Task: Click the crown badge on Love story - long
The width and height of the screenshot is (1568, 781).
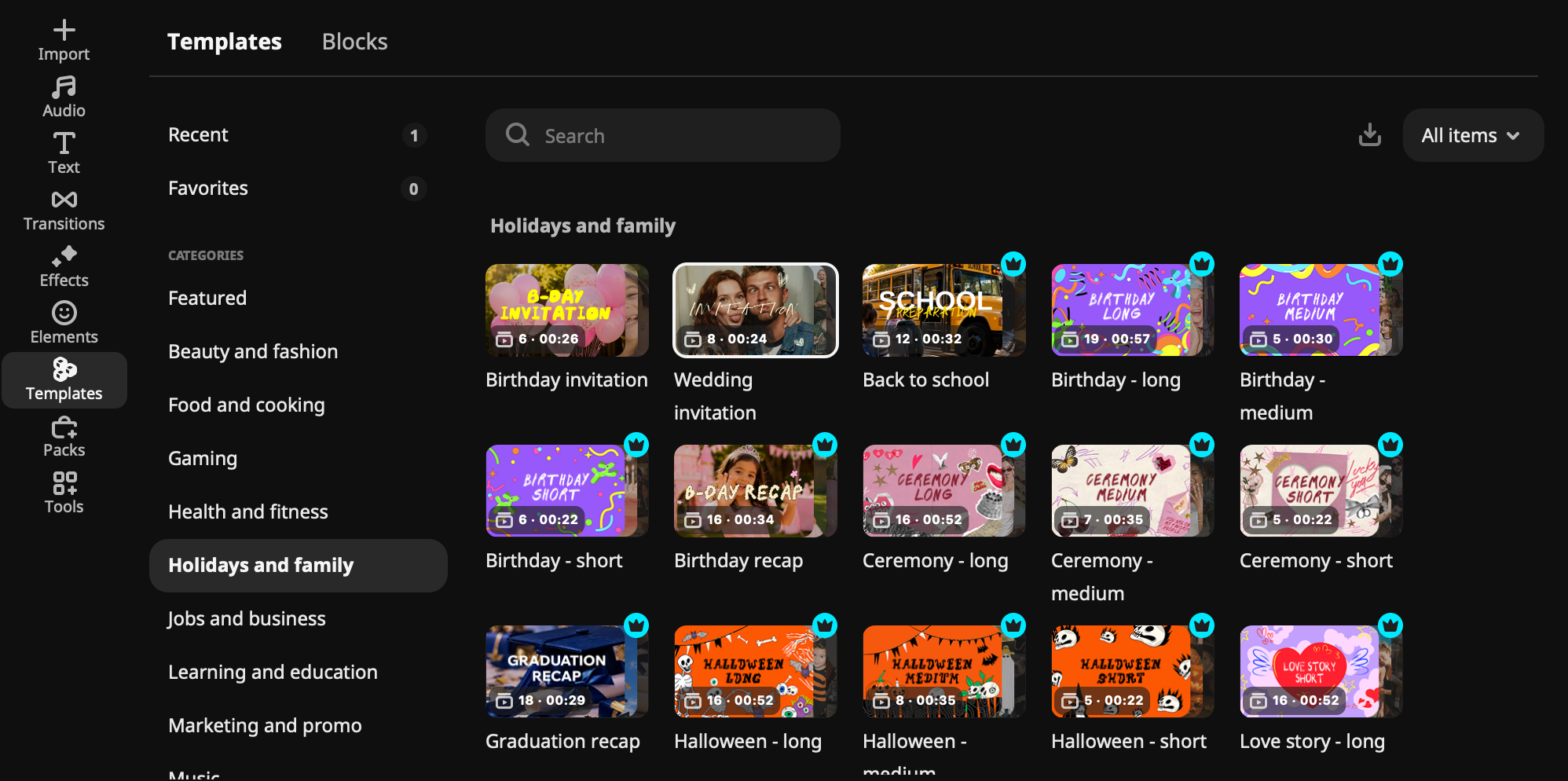Action: 1390,625
